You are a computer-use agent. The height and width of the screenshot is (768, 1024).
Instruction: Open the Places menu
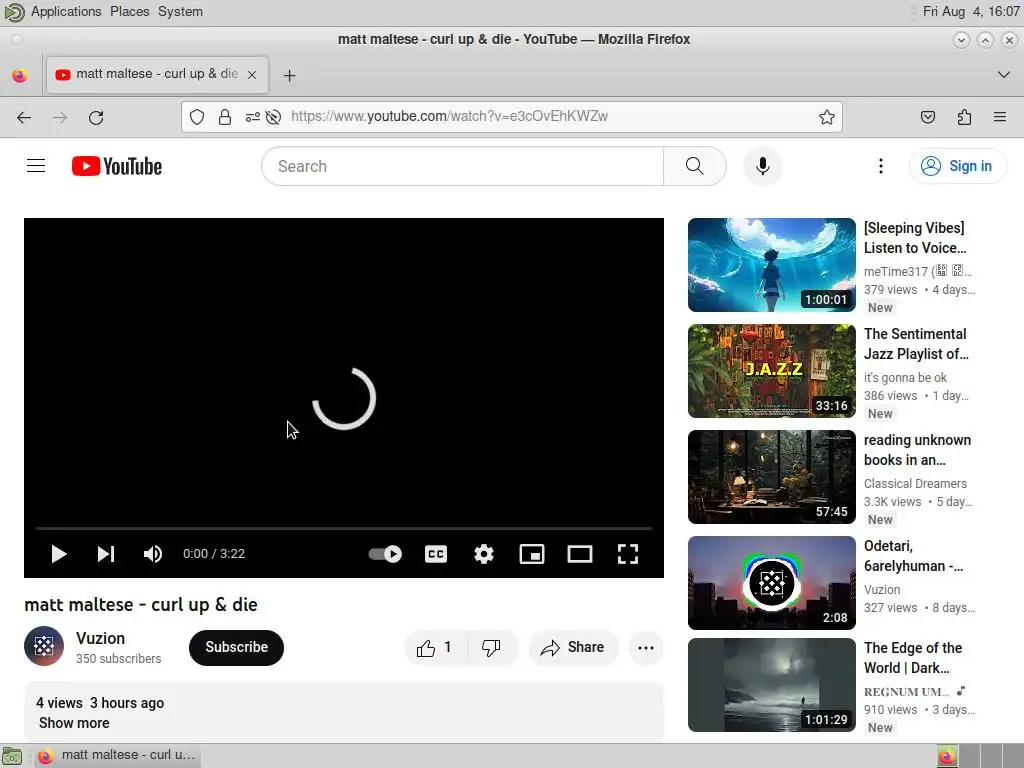coord(129,12)
